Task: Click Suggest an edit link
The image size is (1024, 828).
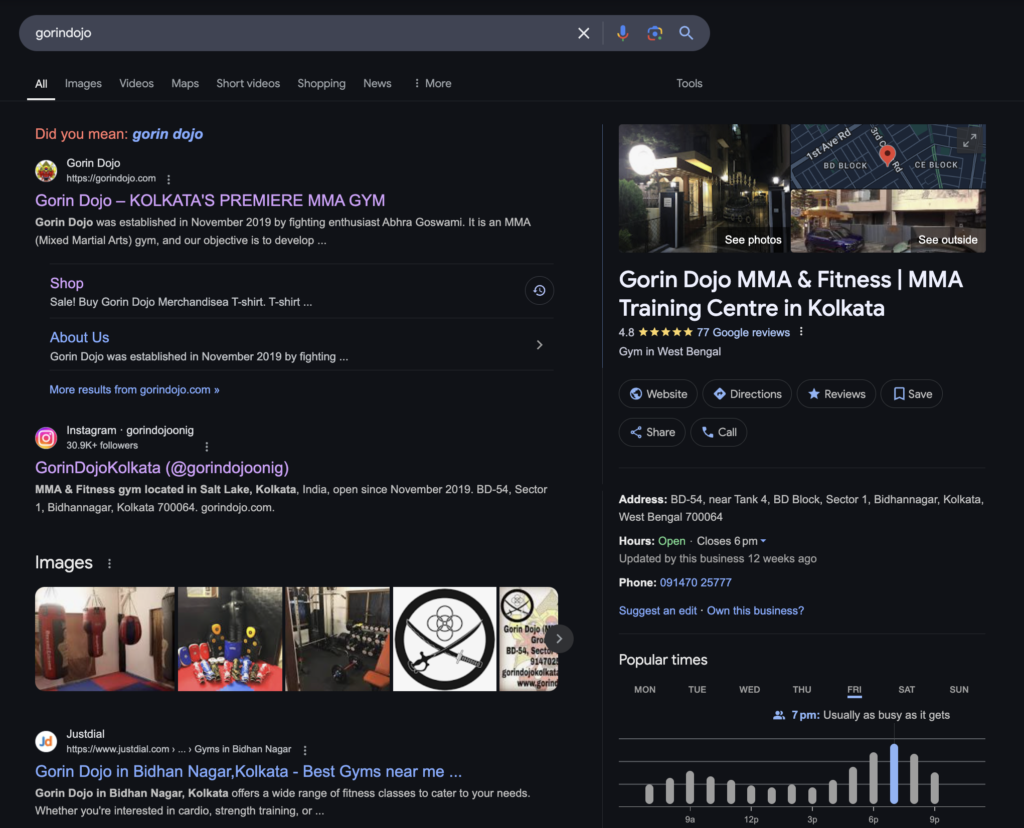Action: point(658,611)
